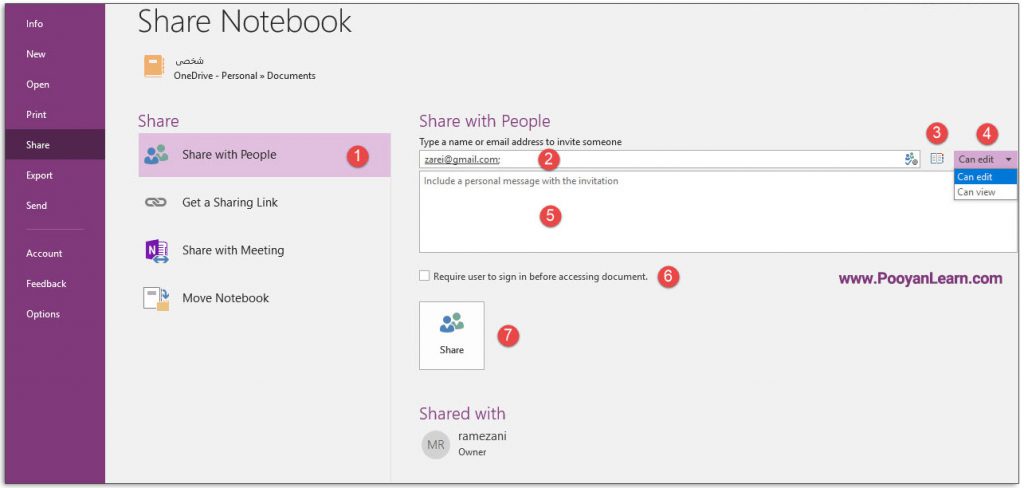Choose Move Notebook option
Screen dimensions: 1024x488
click(264, 298)
